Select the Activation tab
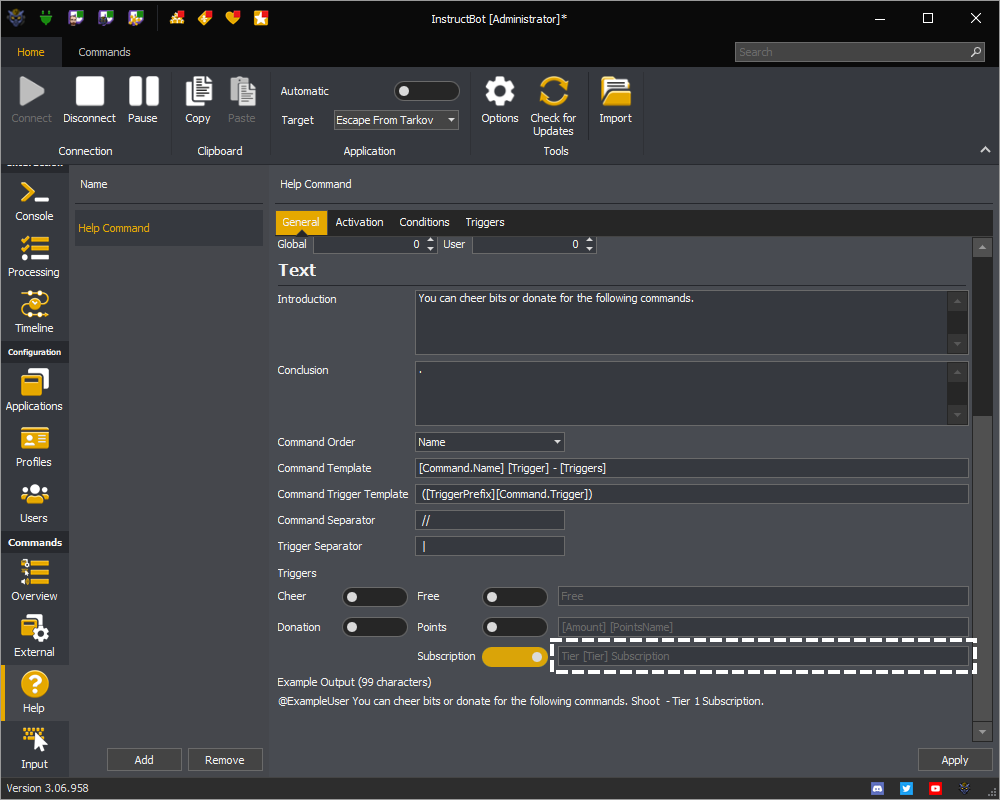The image size is (1000, 800). tap(360, 223)
